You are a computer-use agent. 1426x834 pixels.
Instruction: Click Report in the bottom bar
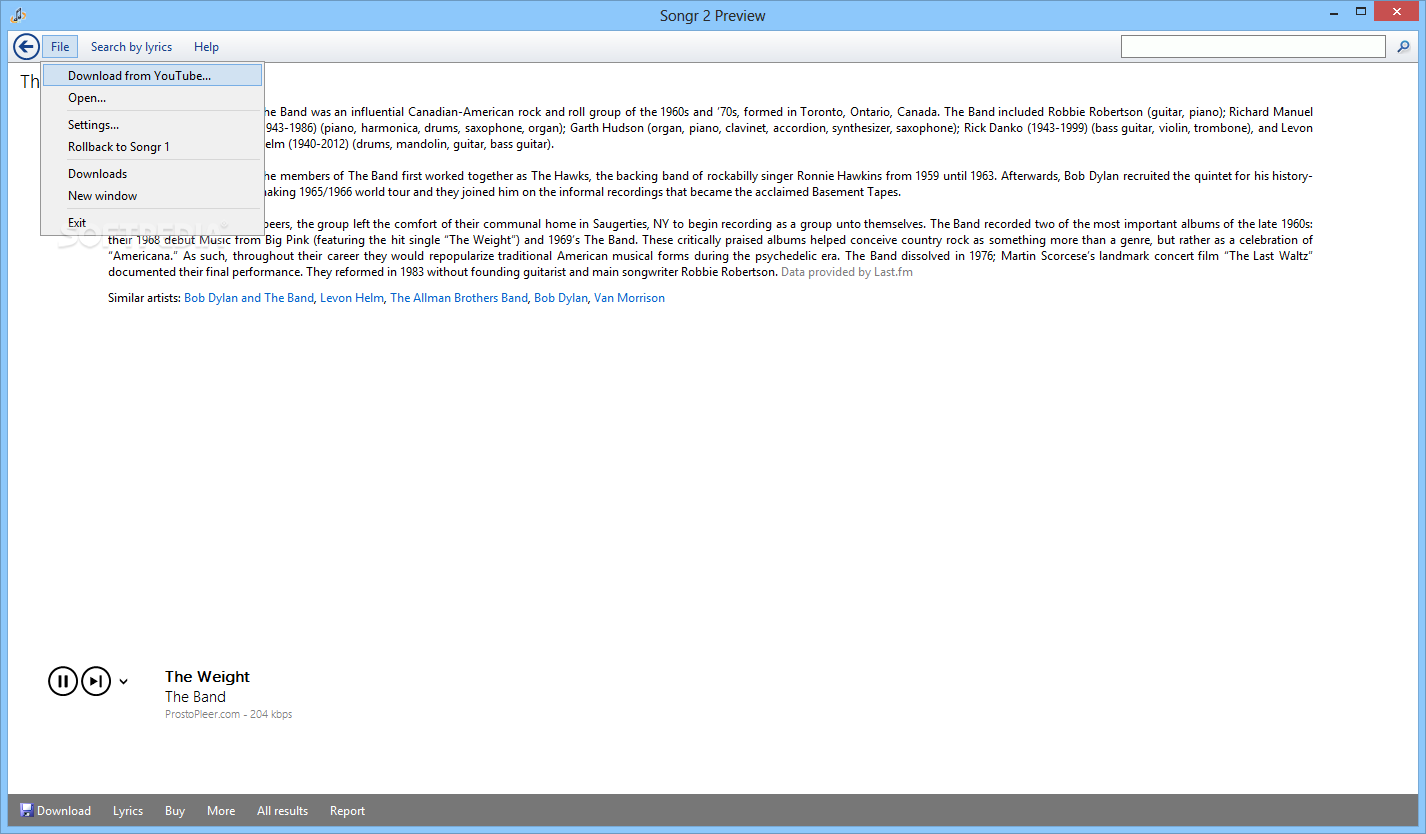pos(347,811)
